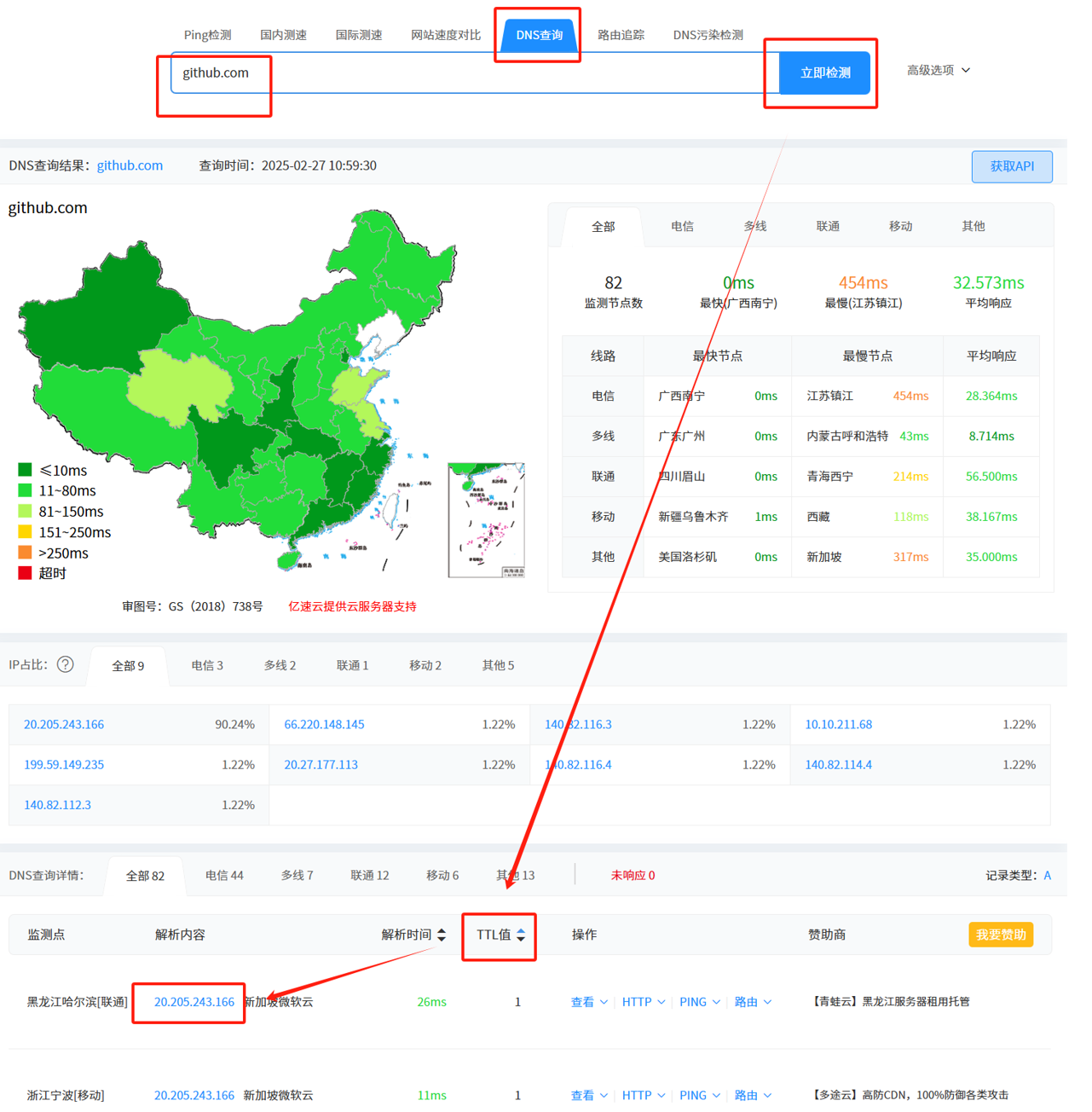
Task: Open IP link 10.10.211.68
Action: 838,724
